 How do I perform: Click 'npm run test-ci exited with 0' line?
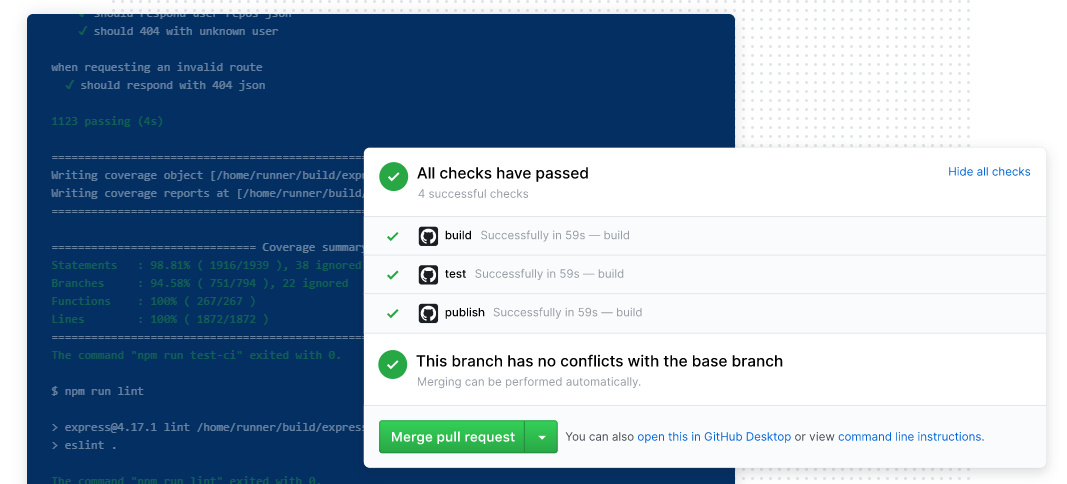pos(197,355)
